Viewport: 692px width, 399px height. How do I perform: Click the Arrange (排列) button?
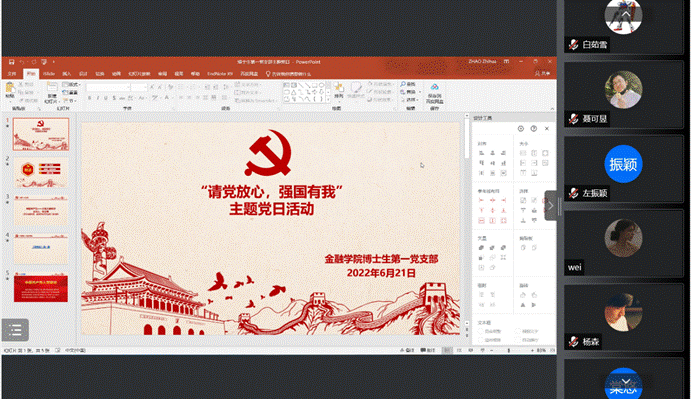(x=338, y=90)
